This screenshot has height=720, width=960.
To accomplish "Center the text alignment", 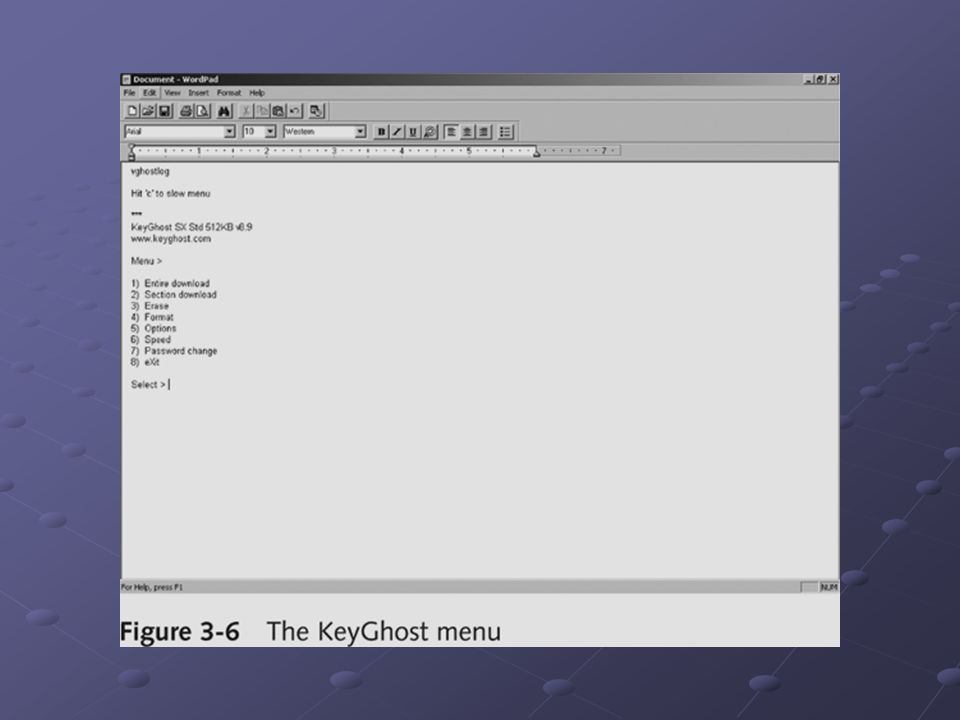I will click(467, 132).
